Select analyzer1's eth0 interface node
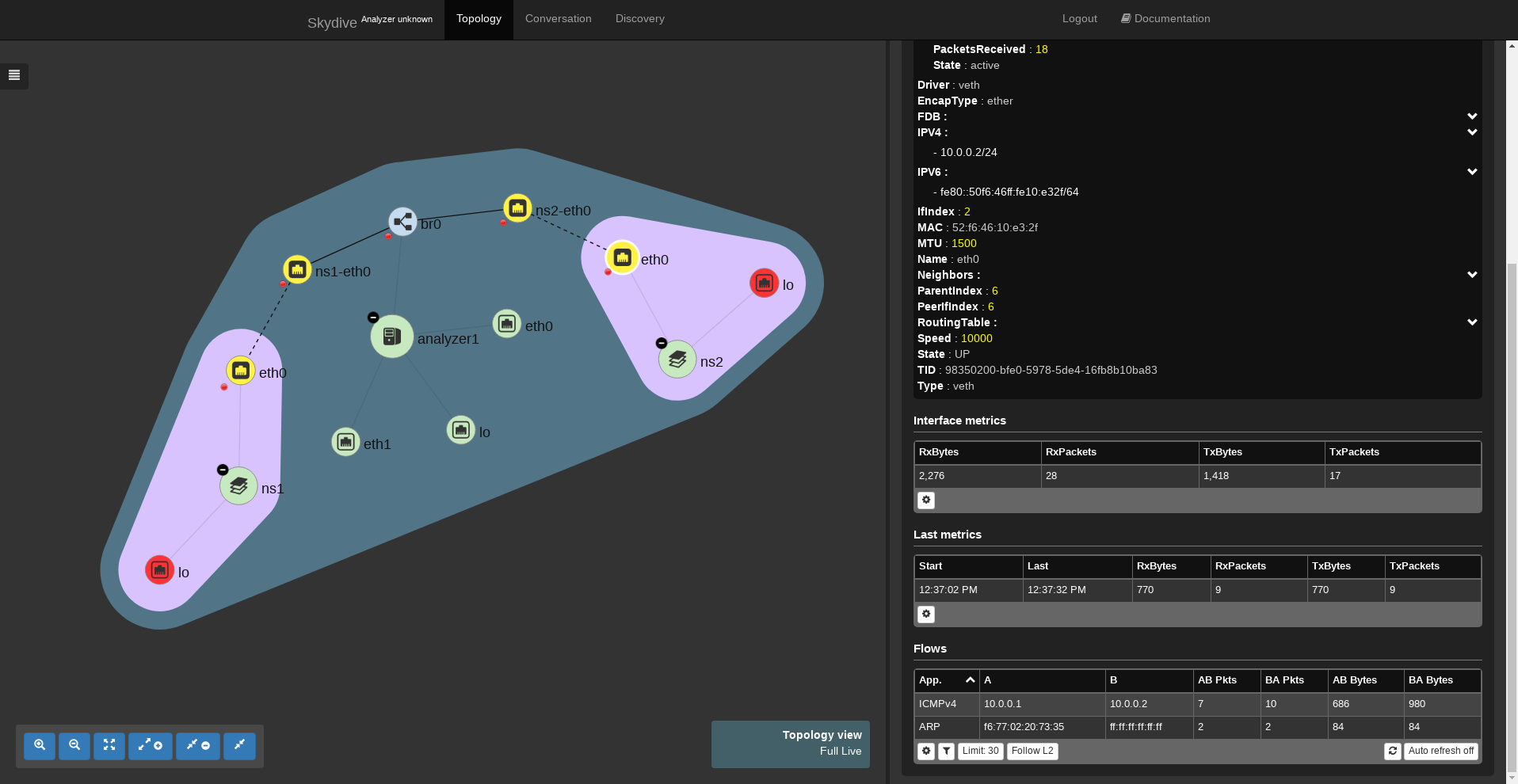Viewport: 1518px width, 784px height. pos(507,323)
